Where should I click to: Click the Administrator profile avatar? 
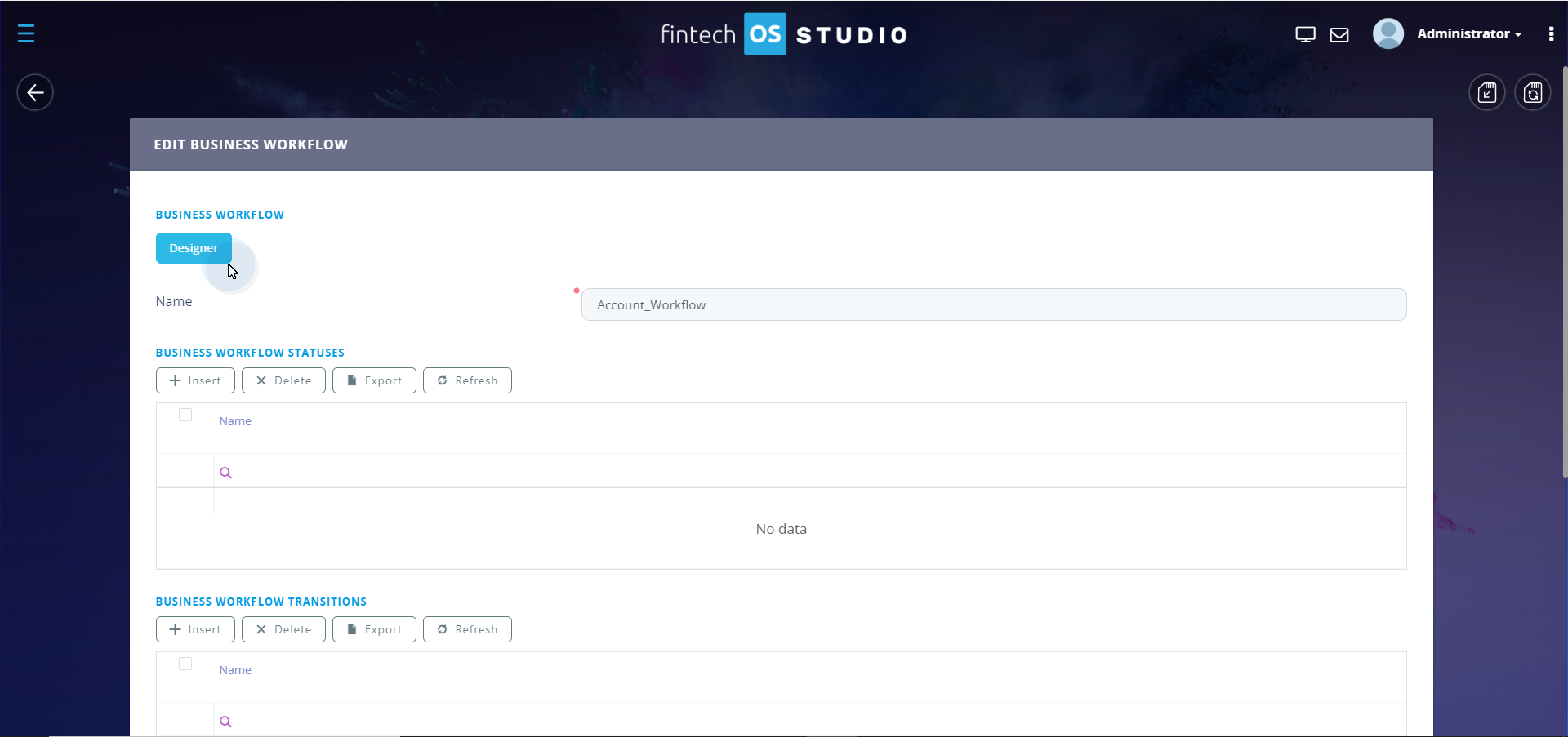(x=1388, y=33)
